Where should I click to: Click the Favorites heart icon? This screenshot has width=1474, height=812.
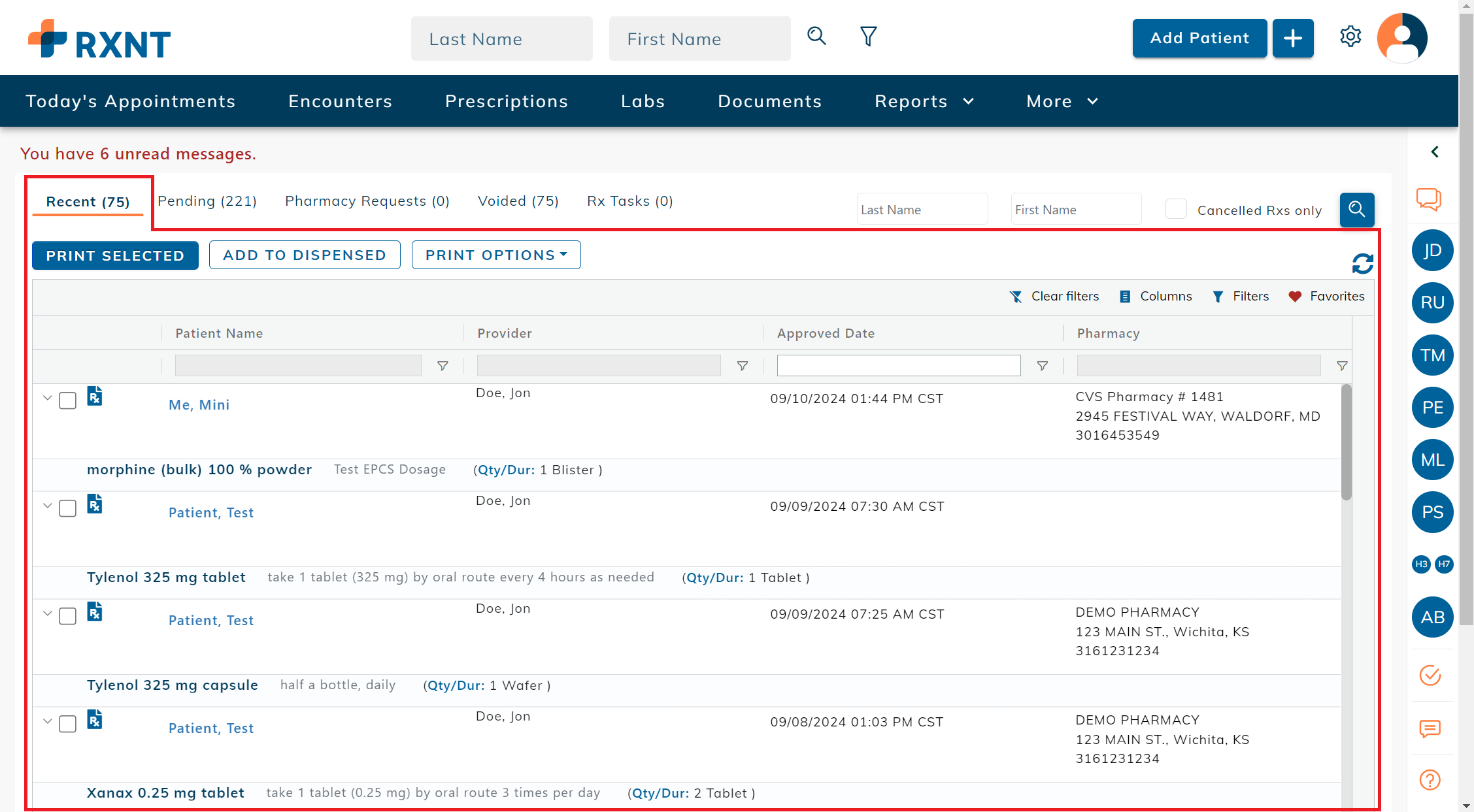[1295, 297]
